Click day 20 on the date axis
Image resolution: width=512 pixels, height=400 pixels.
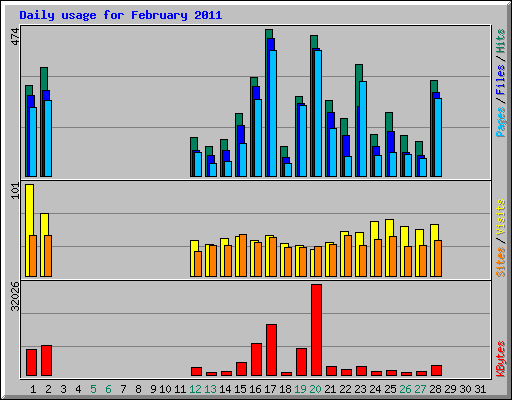point(315,389)
